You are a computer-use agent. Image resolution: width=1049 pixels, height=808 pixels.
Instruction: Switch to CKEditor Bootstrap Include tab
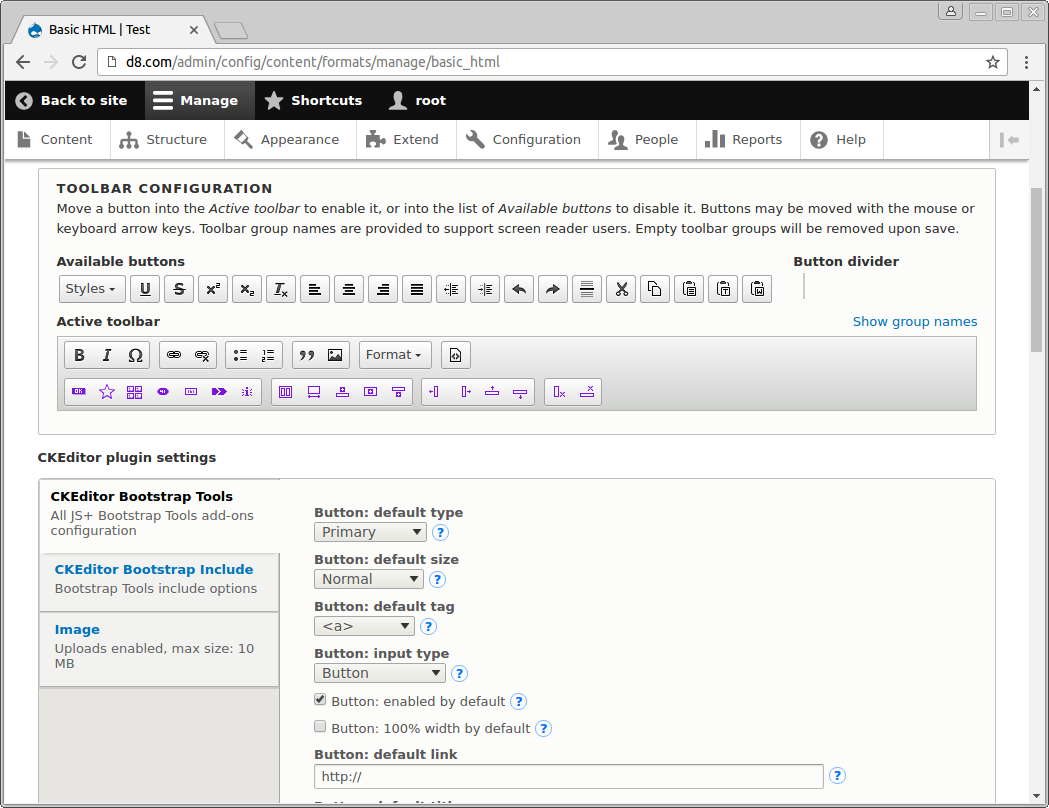pos(154,570)
